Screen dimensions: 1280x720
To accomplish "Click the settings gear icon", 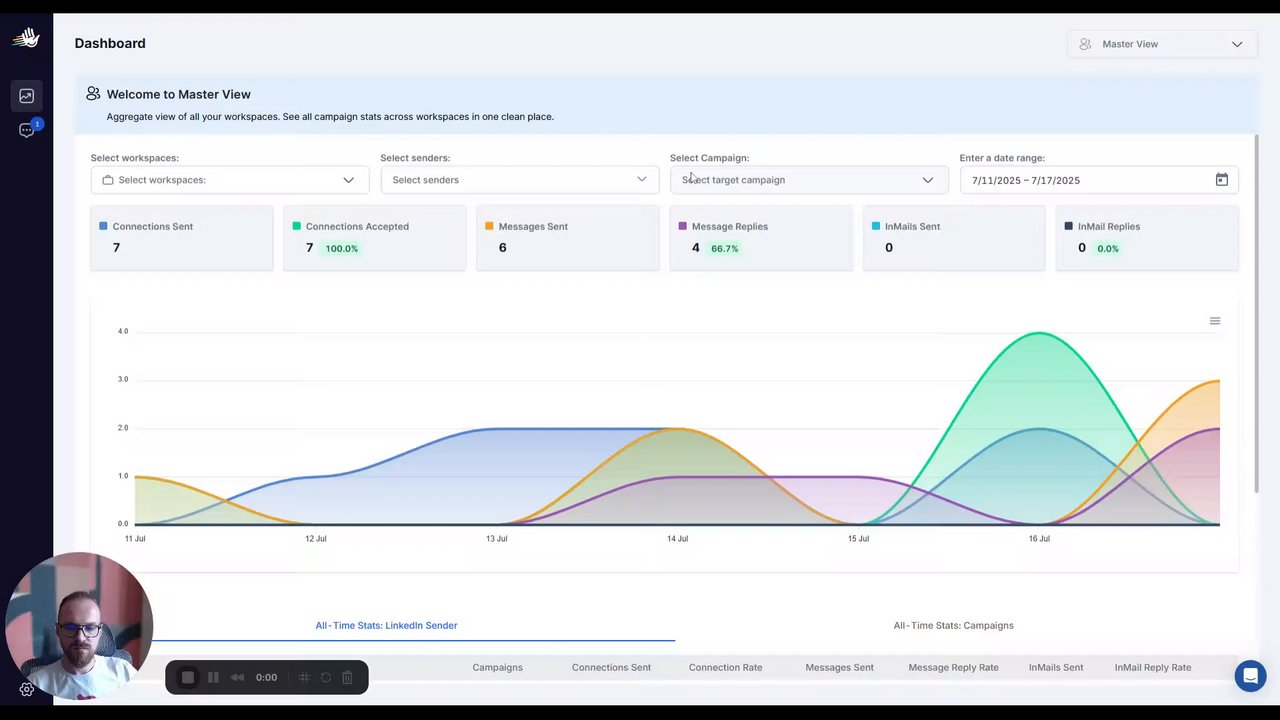I will 27,689.
